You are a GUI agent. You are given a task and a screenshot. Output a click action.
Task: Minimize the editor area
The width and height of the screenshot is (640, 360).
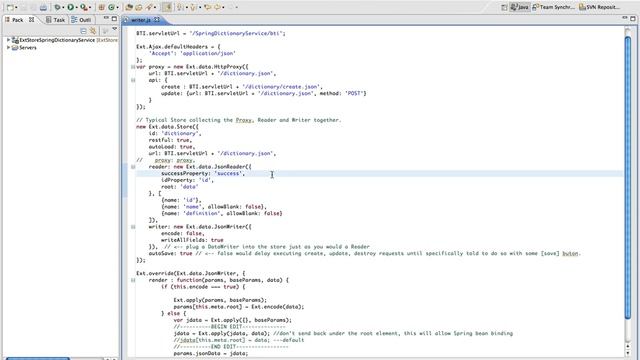624,18
